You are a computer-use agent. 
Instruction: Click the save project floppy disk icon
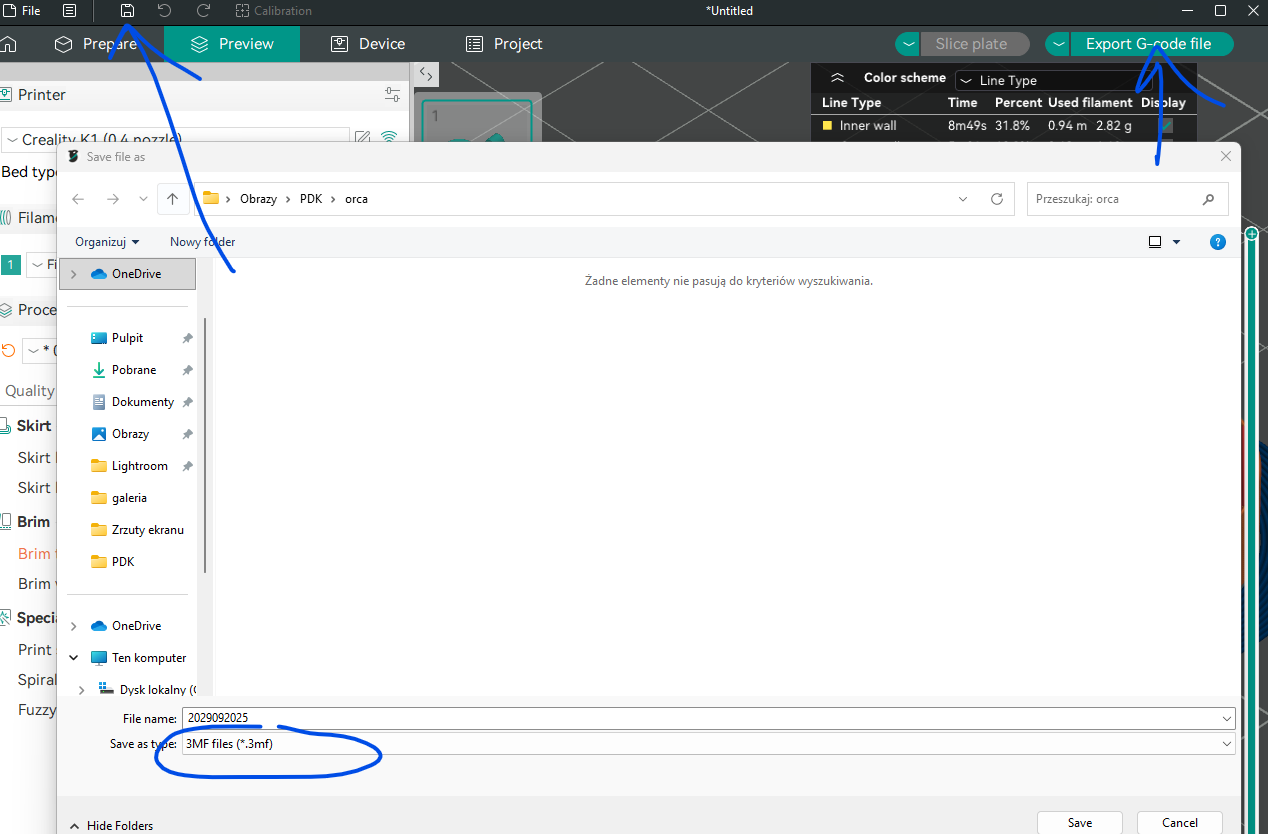tap(127, 11)
